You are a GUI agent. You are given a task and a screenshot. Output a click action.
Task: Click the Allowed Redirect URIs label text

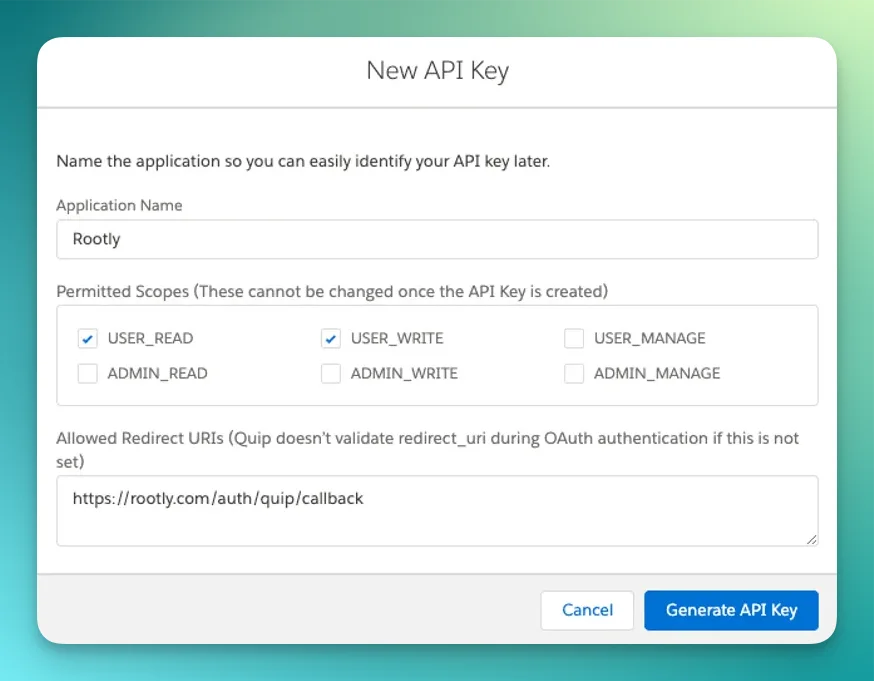point(428,449)
